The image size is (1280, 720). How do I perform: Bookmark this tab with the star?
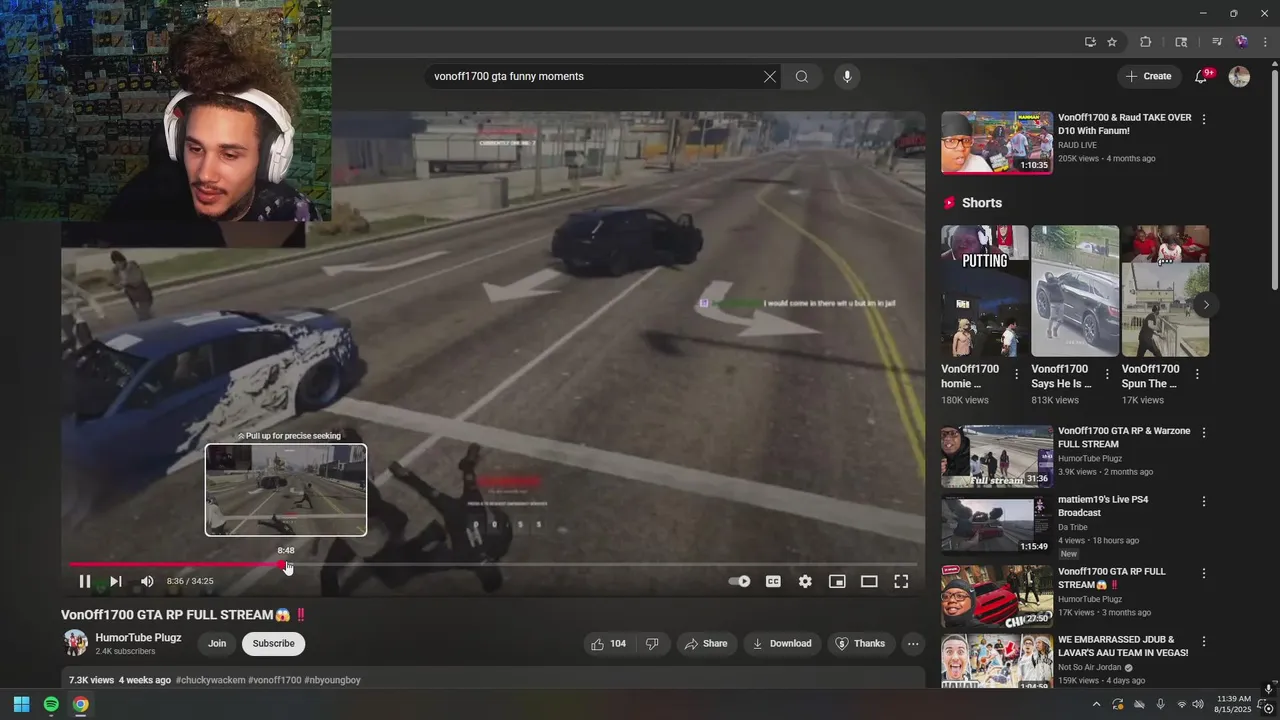pos(1112,42)
